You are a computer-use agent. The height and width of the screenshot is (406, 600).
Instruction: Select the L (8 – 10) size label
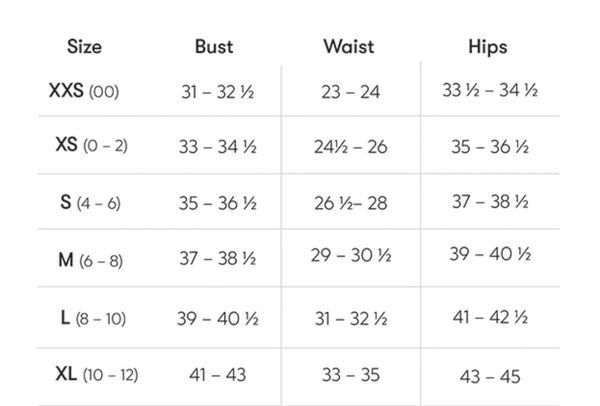coord(90,319)
